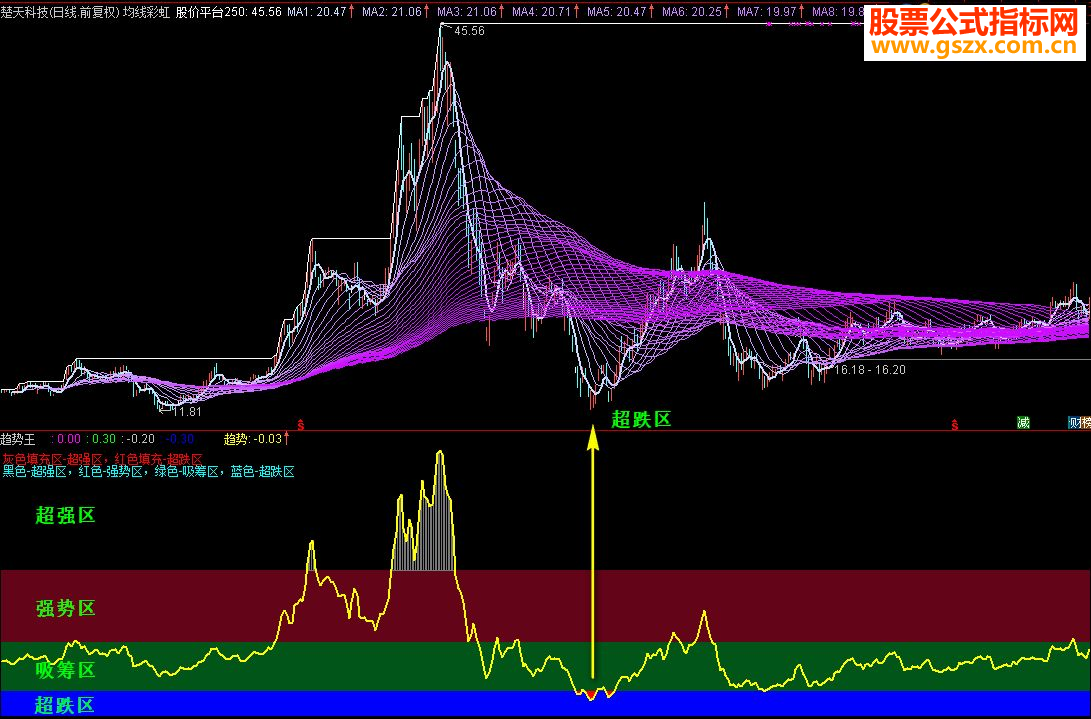Click the 吸筹区 zone label
Image resolution: width=1091 pixels, height=719 pixels.
point(65,671)
